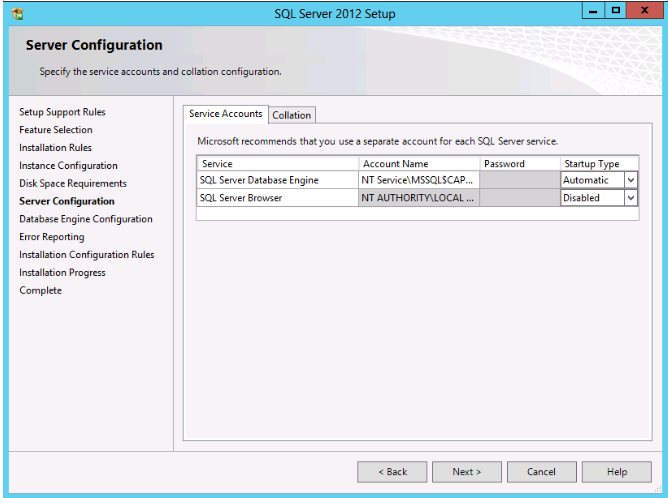Maximize the SQL Server 2012 Setup window
This screenshot has width=668, height=498.
(615, 12)
